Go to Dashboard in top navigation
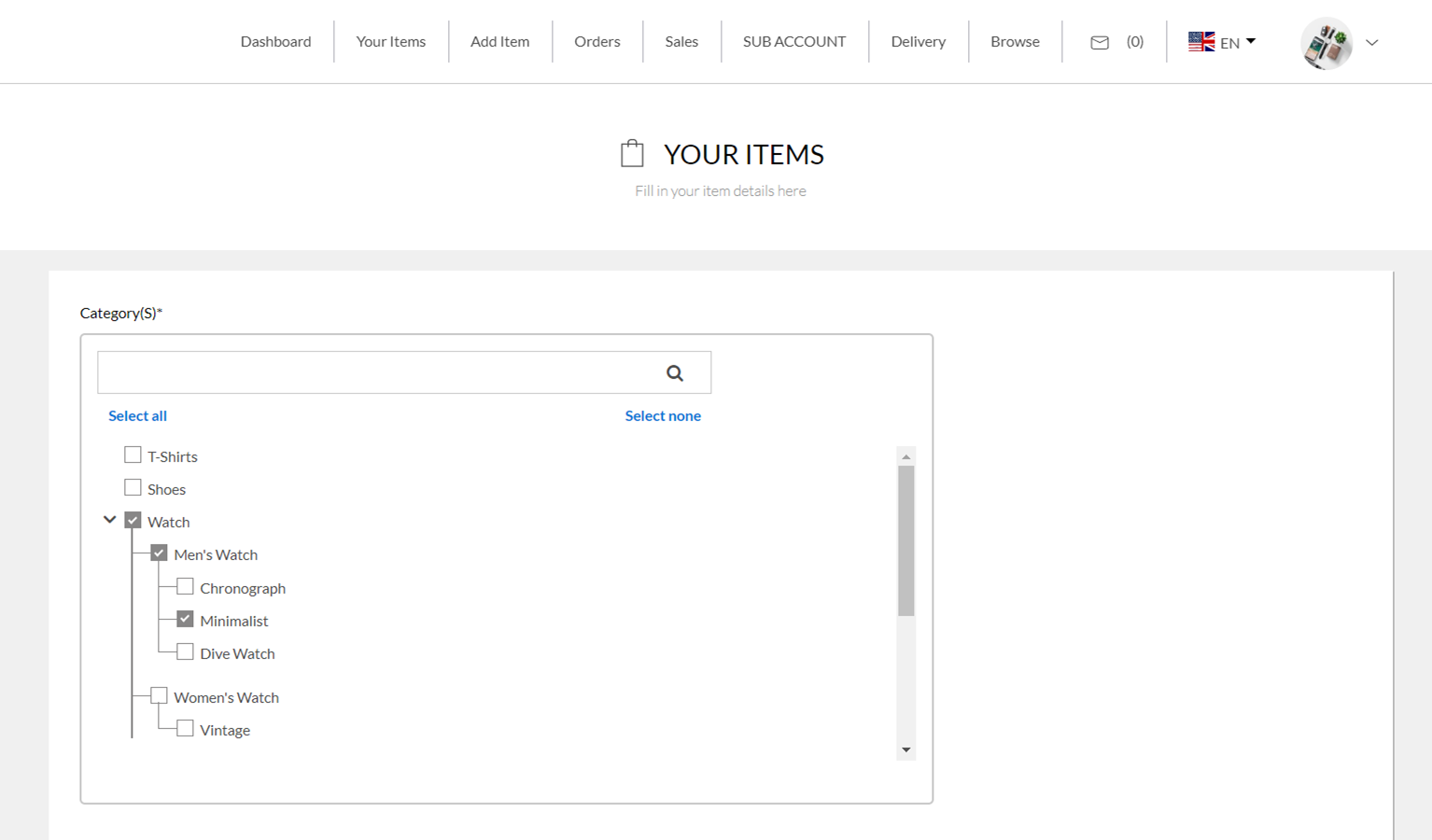Image resolution: width=1432 pixels, height=840 pixels. pyautogui.click(x=275, y=42)
